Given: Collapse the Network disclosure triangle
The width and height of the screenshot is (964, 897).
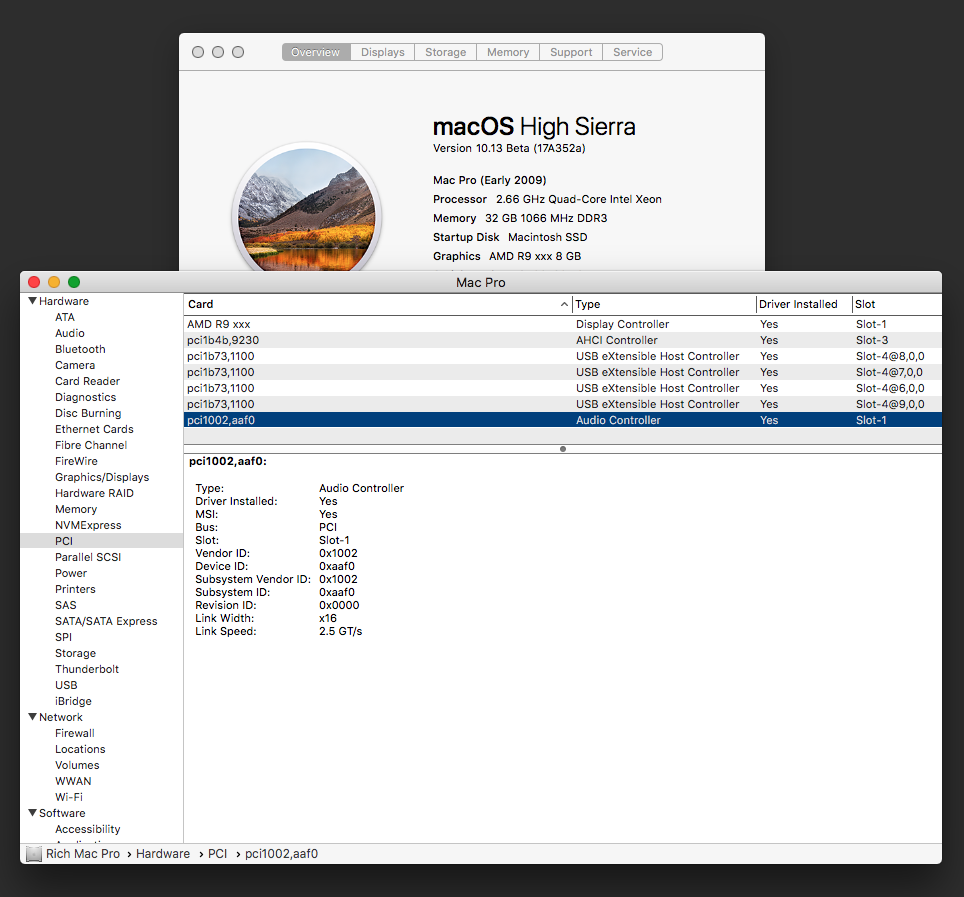Looking at the screenshot, I should 33,716.
